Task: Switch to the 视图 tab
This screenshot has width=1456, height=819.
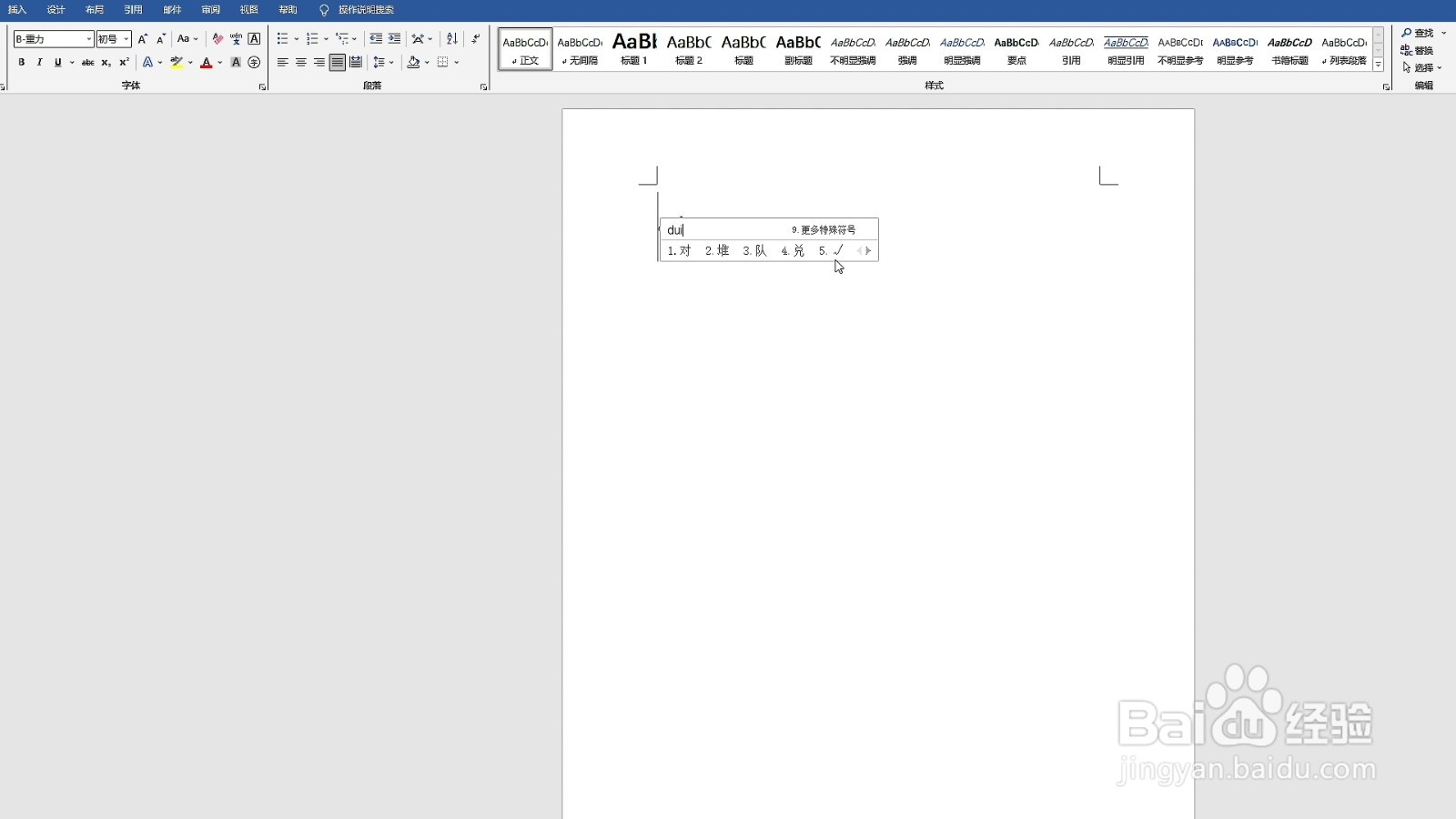Action: click(249, 10)
